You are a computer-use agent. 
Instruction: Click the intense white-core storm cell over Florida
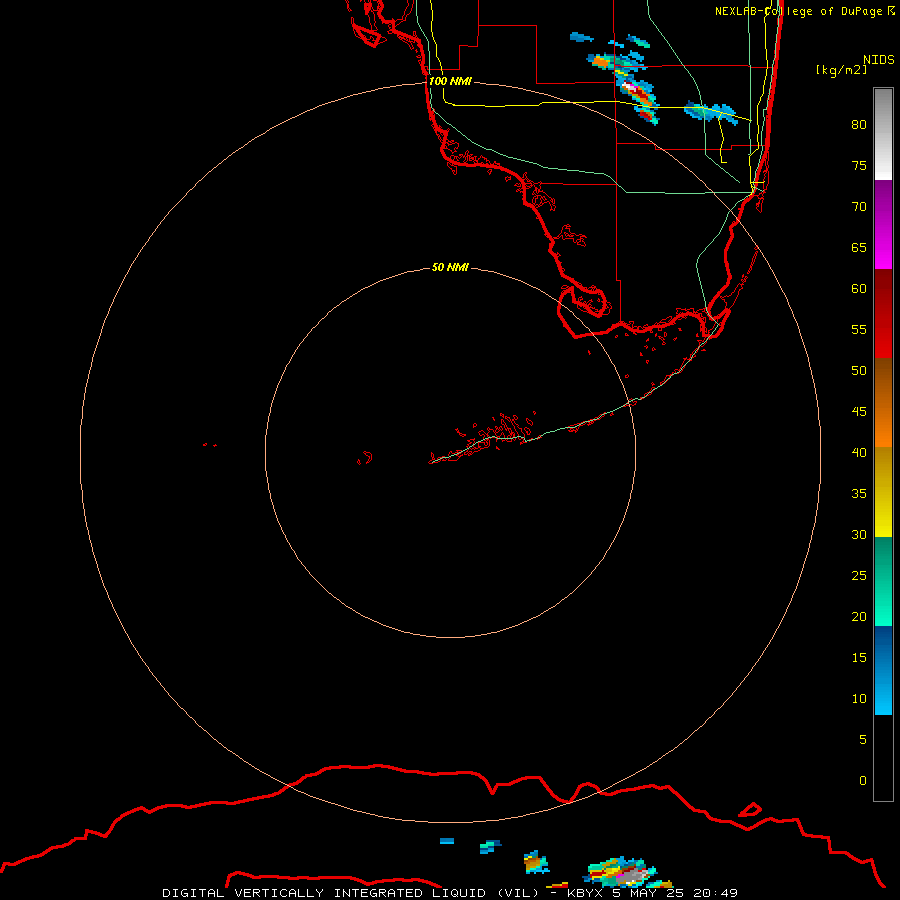(x=638, y=98)
